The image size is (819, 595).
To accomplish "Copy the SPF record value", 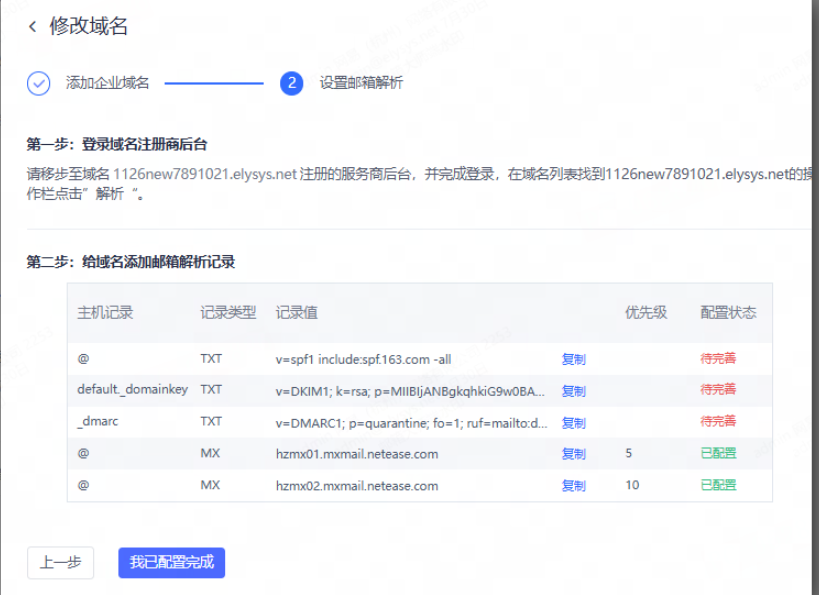I will pyautogui.click(x=574, y=359).
